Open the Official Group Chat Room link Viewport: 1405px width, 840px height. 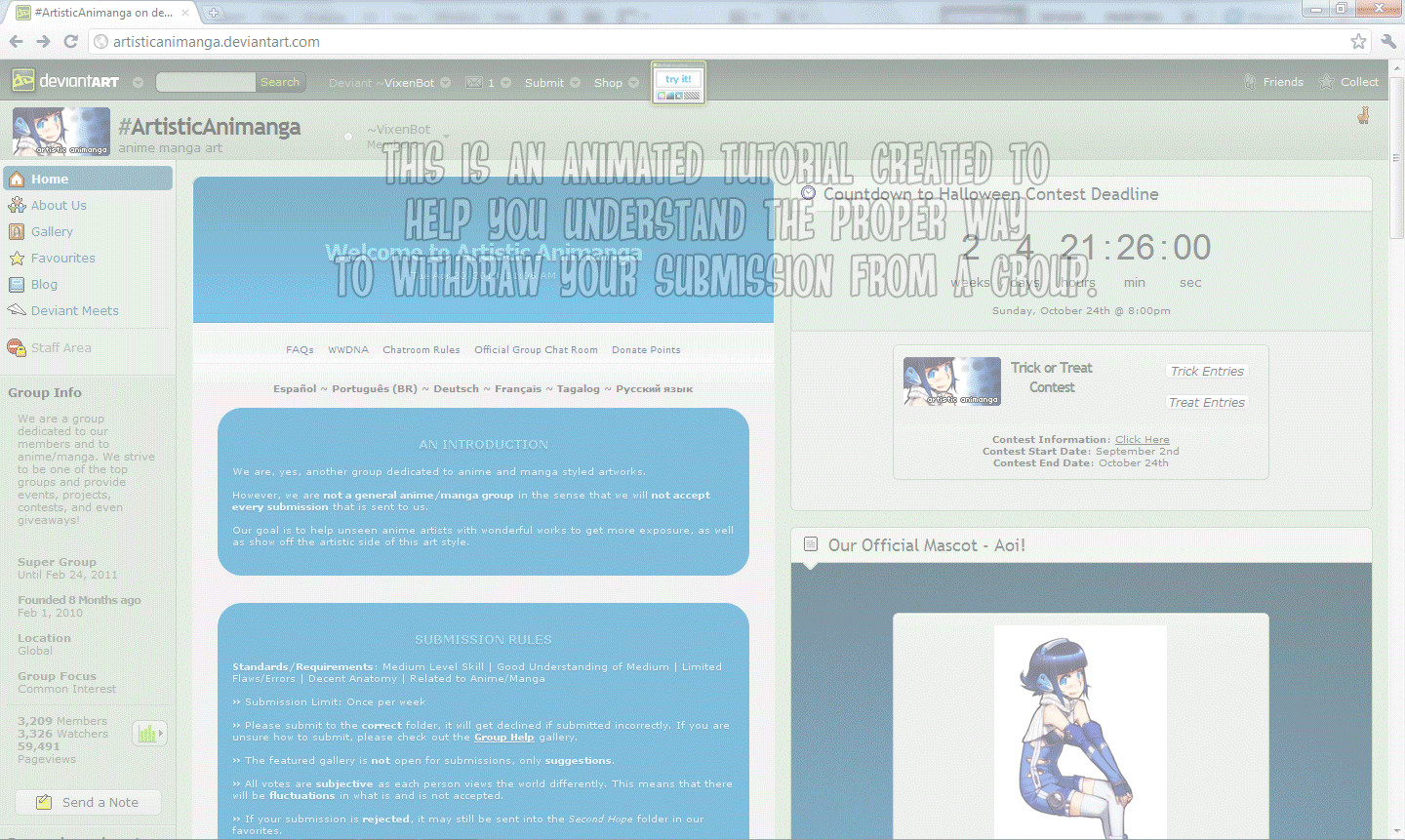tap(536, 349)
